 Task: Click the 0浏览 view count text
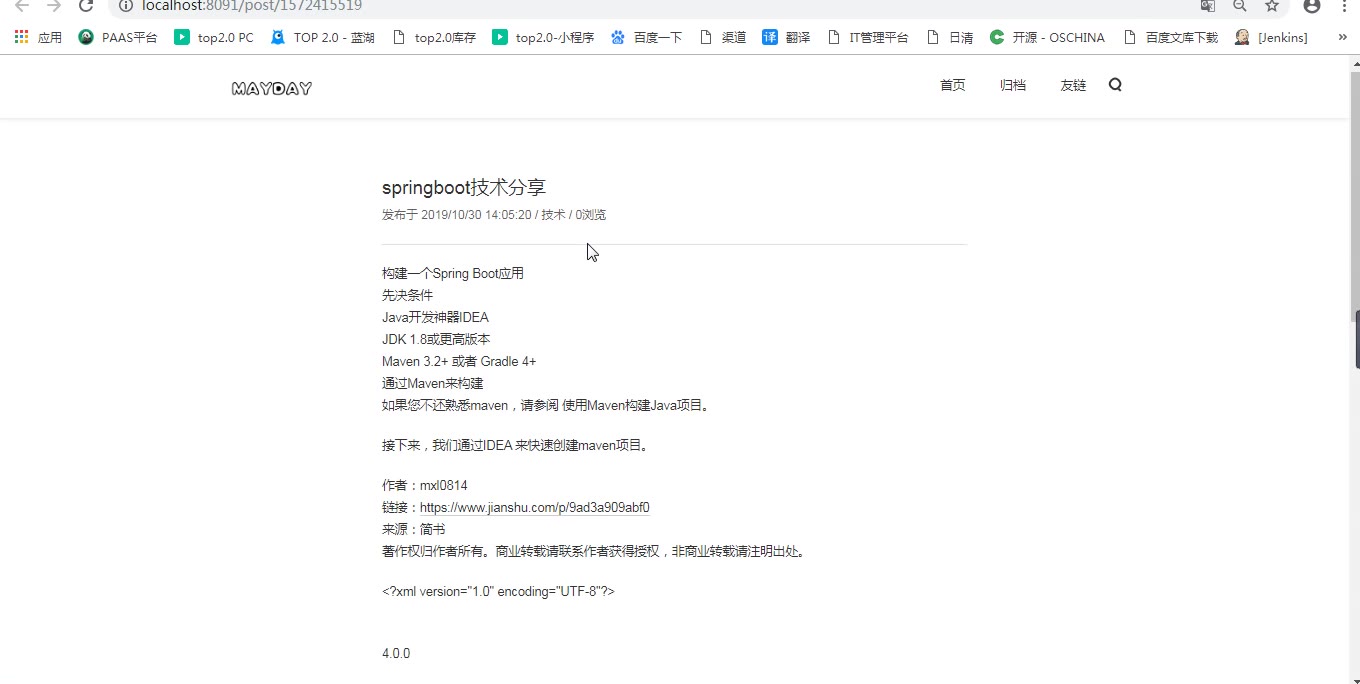click(x=590, y=214)
